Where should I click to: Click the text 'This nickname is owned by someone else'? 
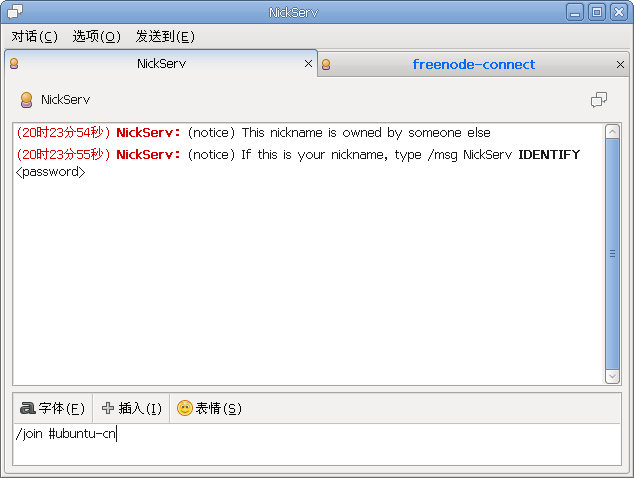coord(366,133)
